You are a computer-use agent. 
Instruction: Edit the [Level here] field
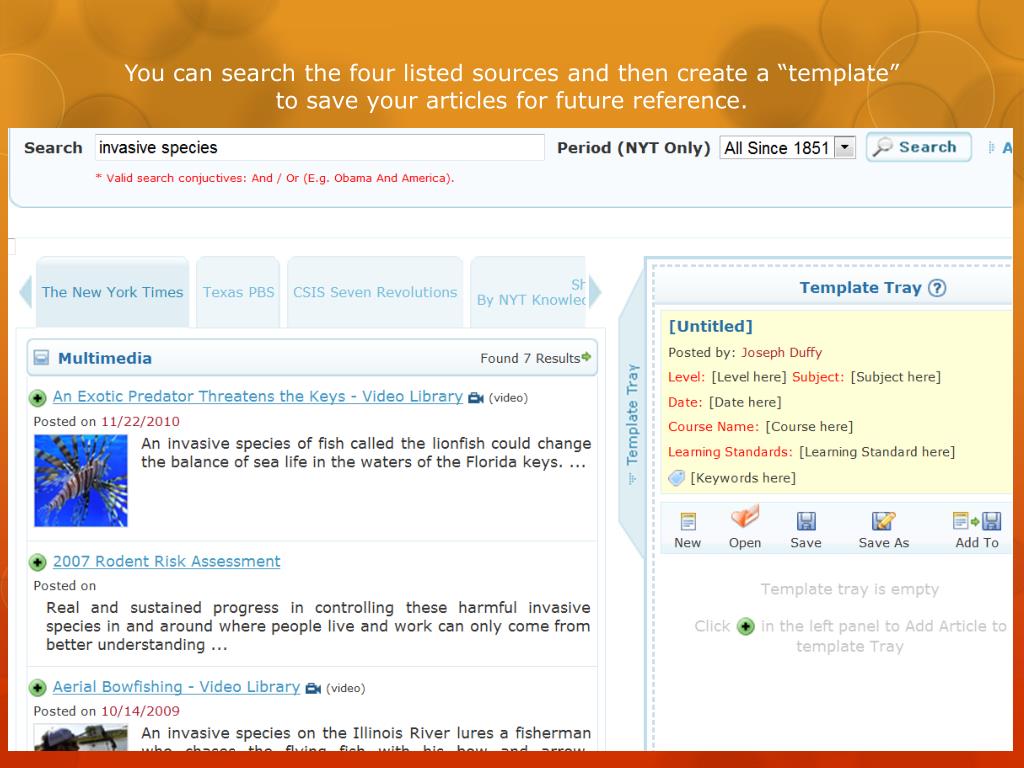click(x=749, y=377)
